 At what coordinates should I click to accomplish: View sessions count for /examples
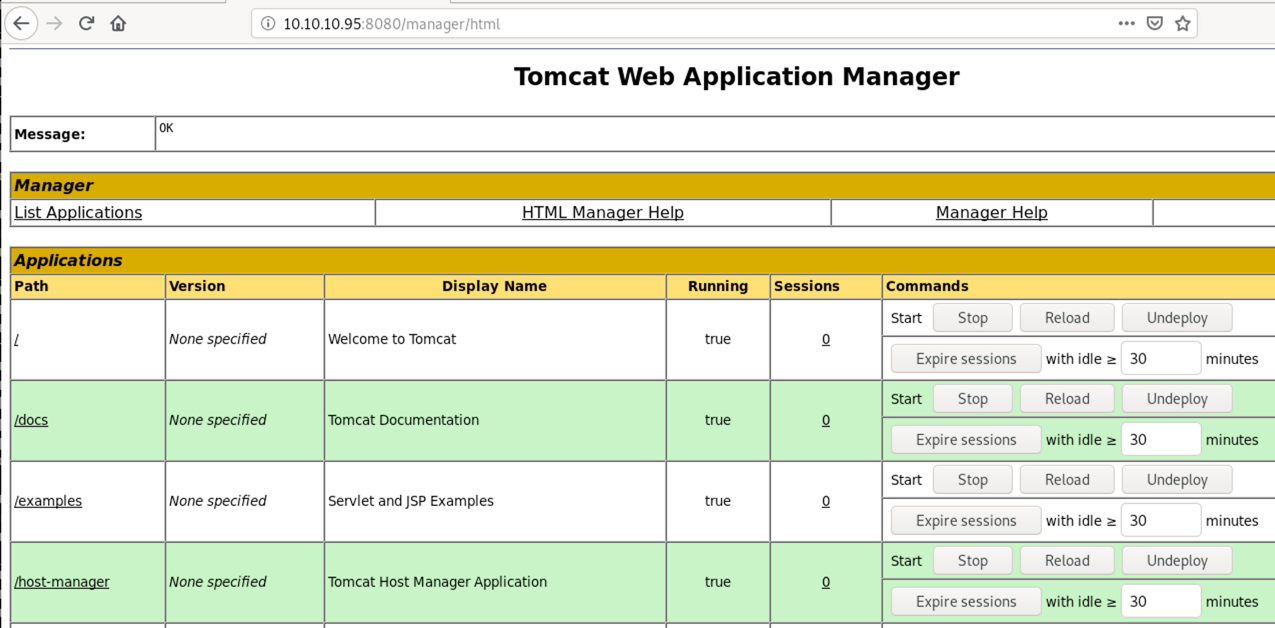825,501
